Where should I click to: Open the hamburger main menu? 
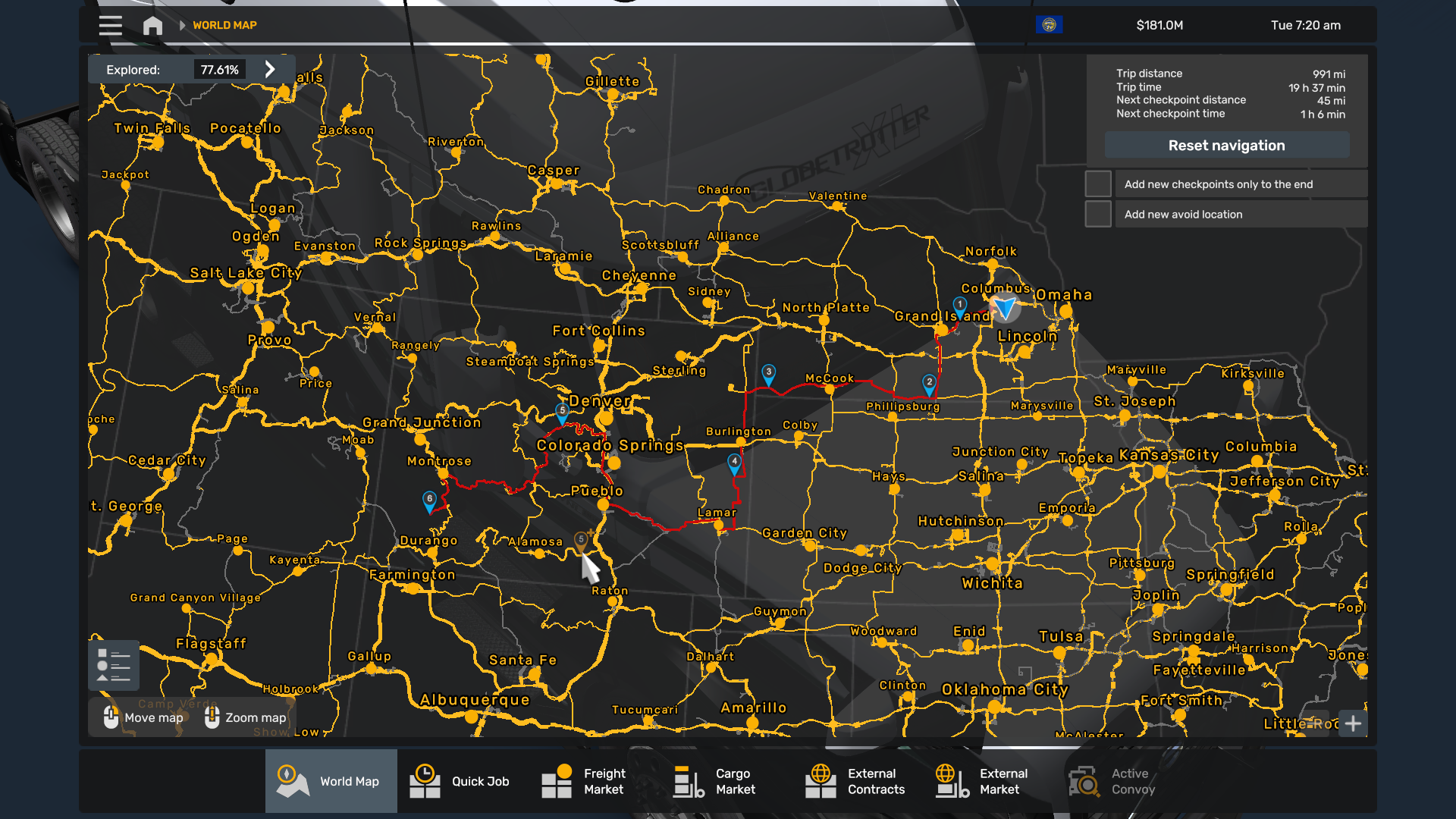(x=110, y=25)
